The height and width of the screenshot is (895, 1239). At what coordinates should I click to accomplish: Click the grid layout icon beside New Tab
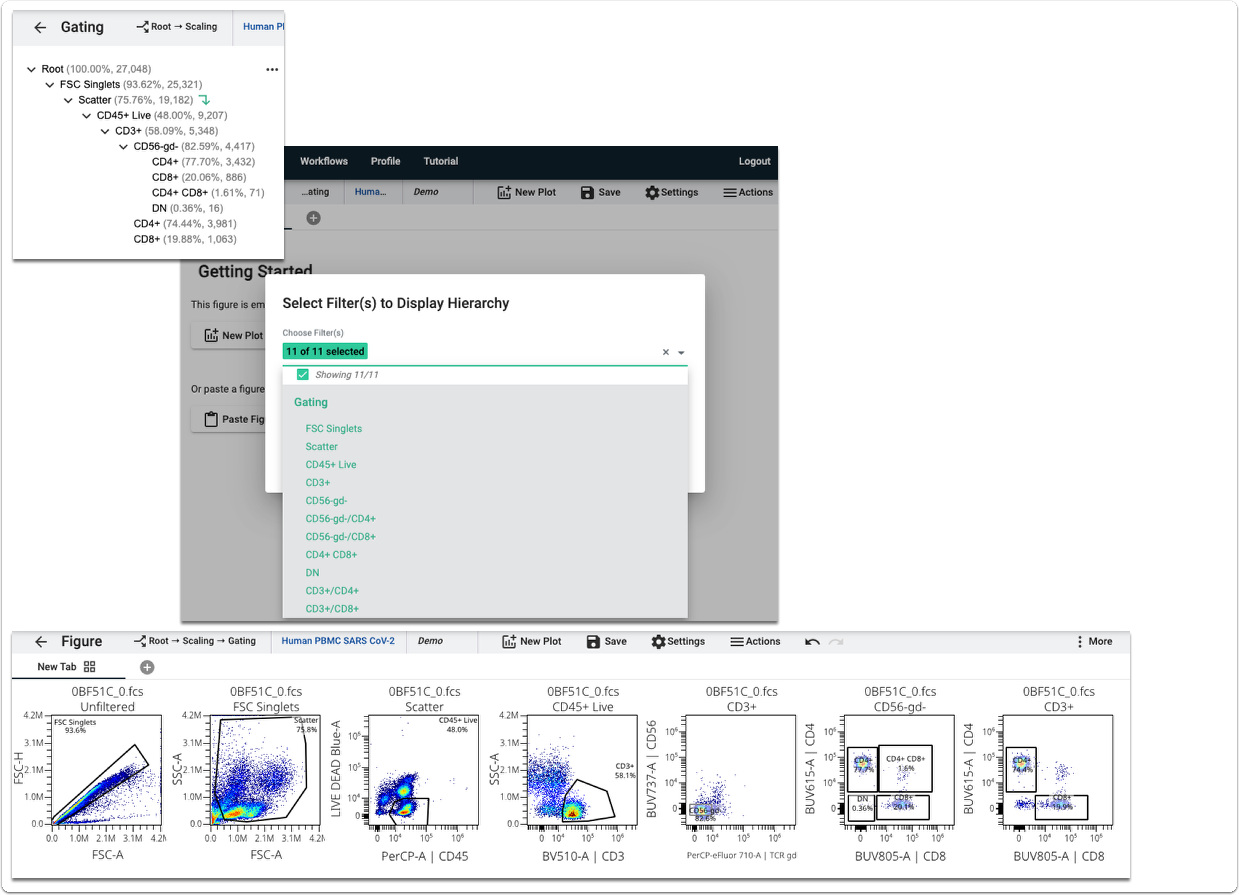point(90,667)
